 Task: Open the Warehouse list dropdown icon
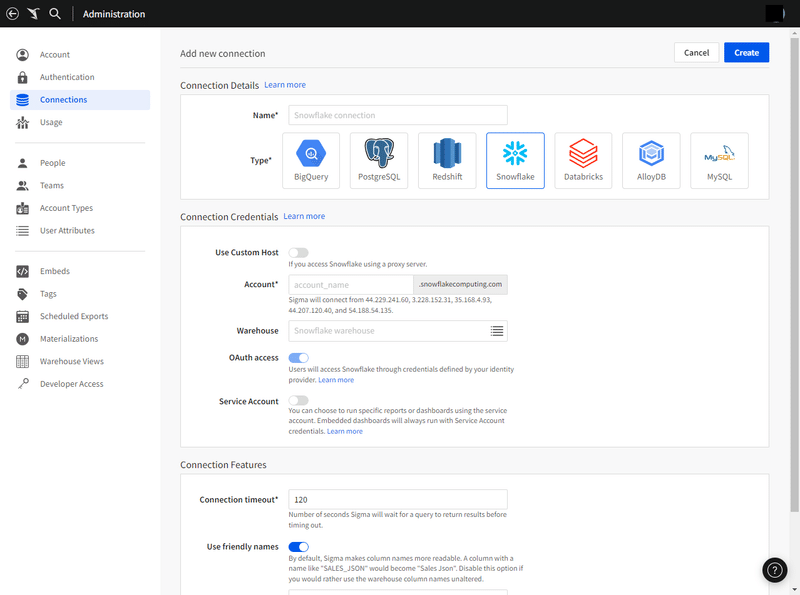tap(497, 331)
